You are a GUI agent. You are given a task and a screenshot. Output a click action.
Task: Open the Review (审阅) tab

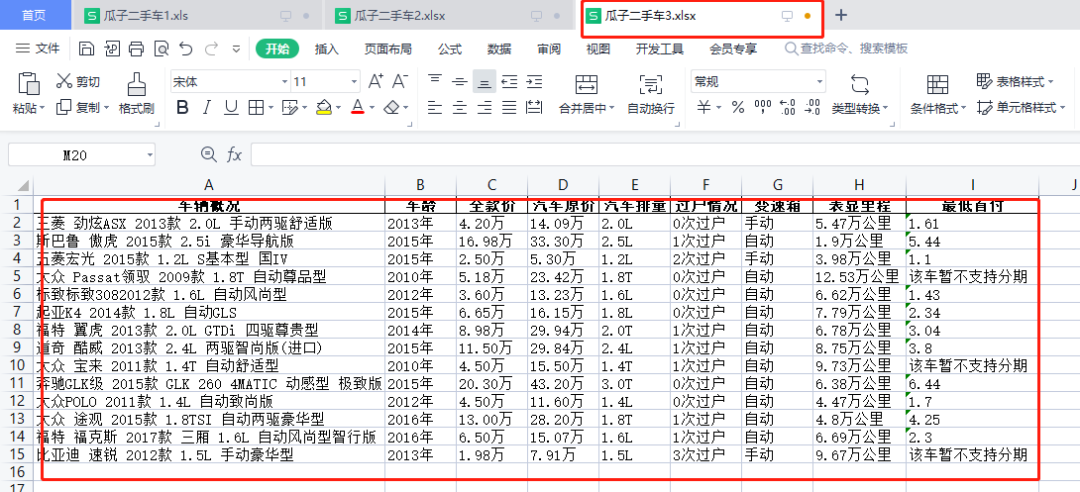(549, 49)
